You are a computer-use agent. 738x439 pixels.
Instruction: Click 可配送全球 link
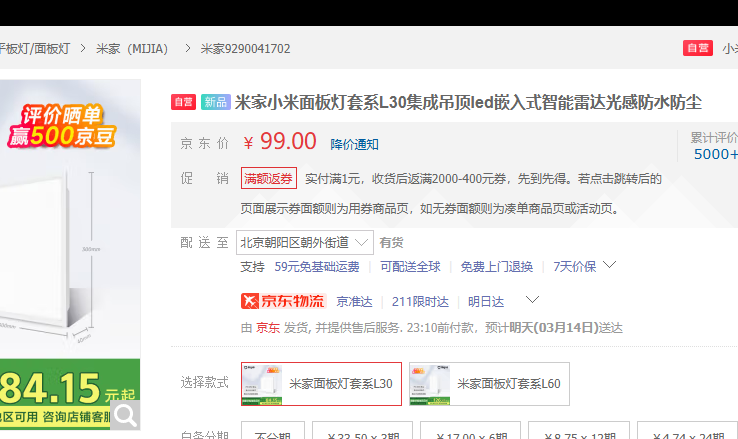(x=410, y=267)
